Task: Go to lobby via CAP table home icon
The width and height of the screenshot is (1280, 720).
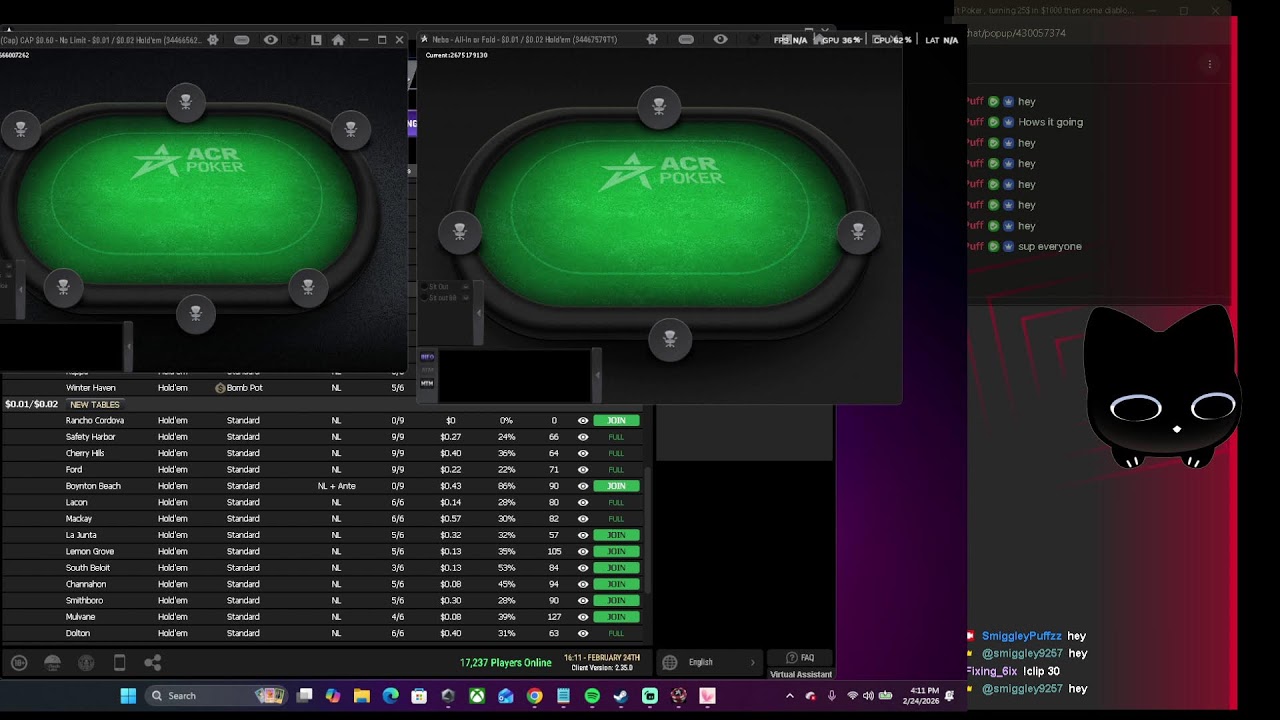Action: click(x=338, y=40)
